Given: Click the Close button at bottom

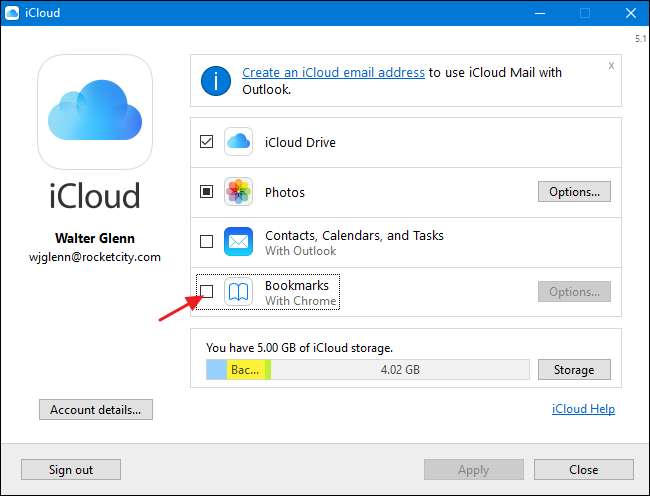Looking at the screenshot, I should (584, 469).
